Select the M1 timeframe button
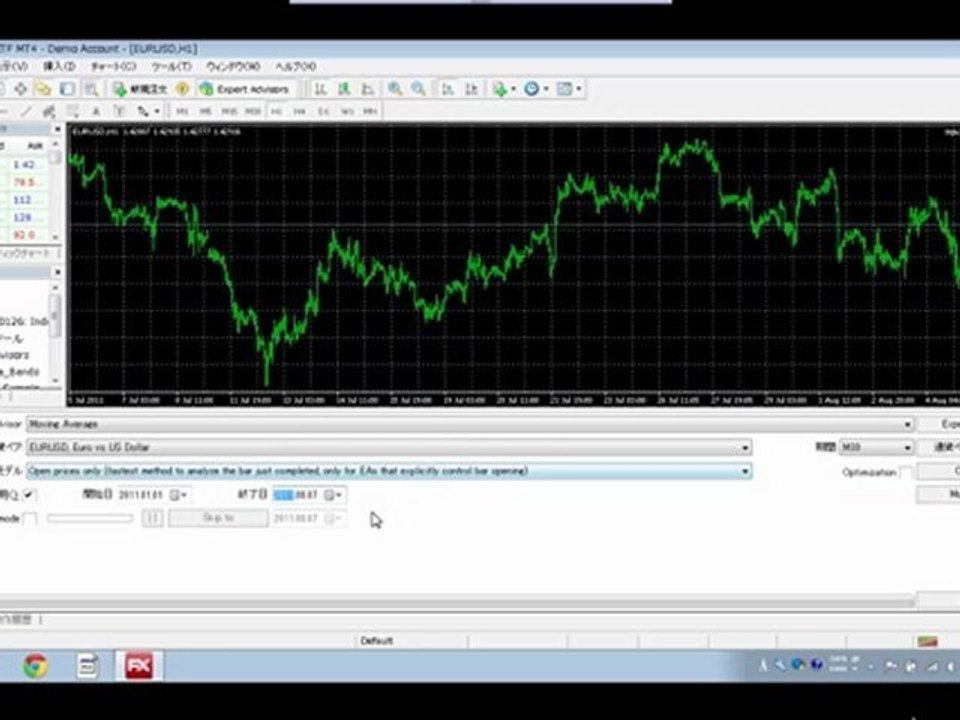960x720 pixels. pyautogui.click(x=182, y=111)
